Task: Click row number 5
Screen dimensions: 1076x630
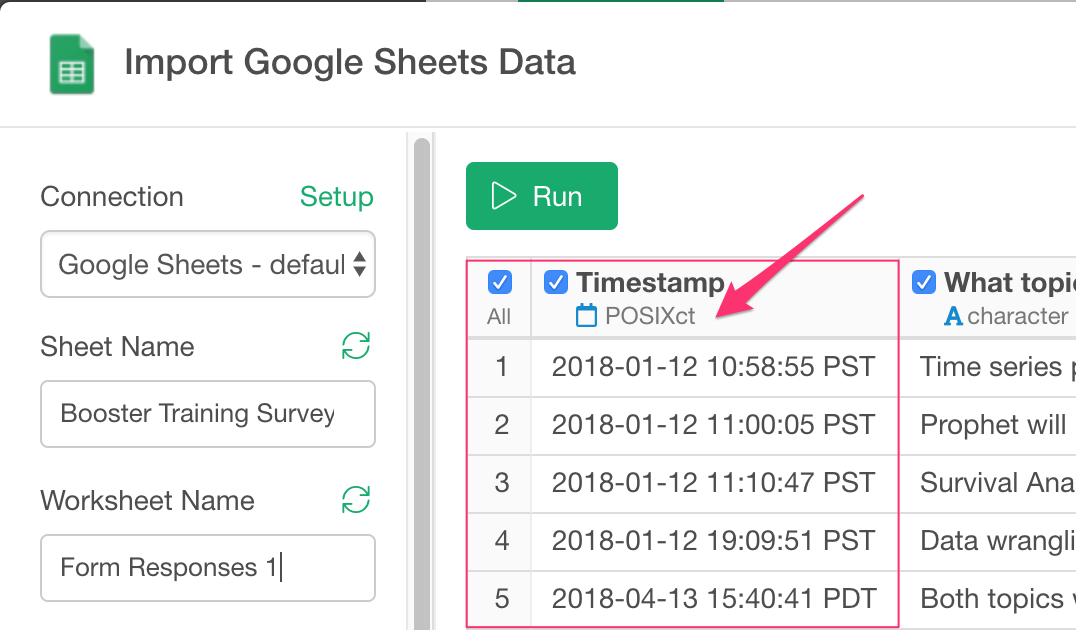Action: pyautogui.click(x=501, y=599)
